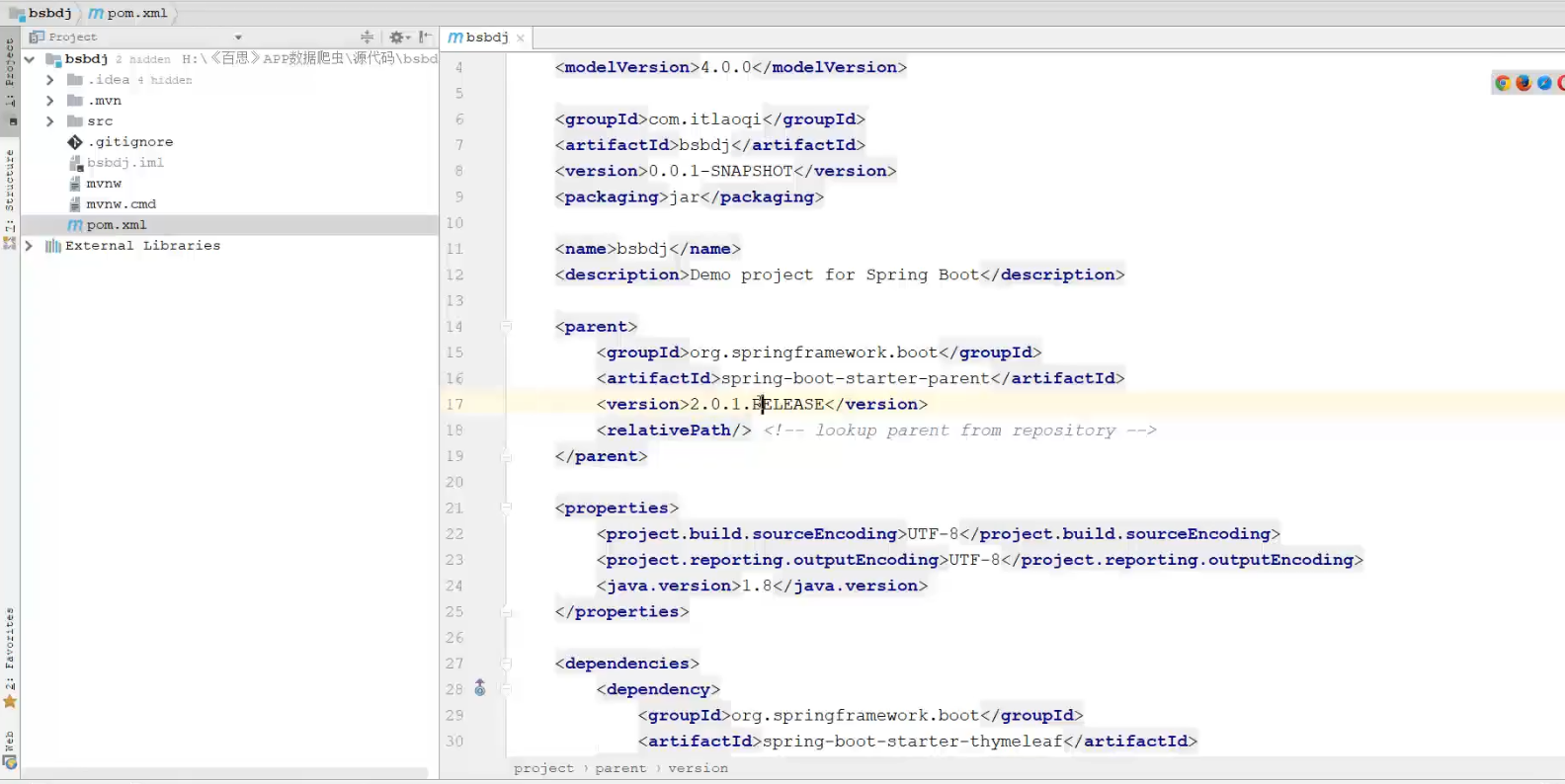This screenshot has width=1565, height=784.
Task: Select pom.xml in project tree
Action: coord(229,225)
